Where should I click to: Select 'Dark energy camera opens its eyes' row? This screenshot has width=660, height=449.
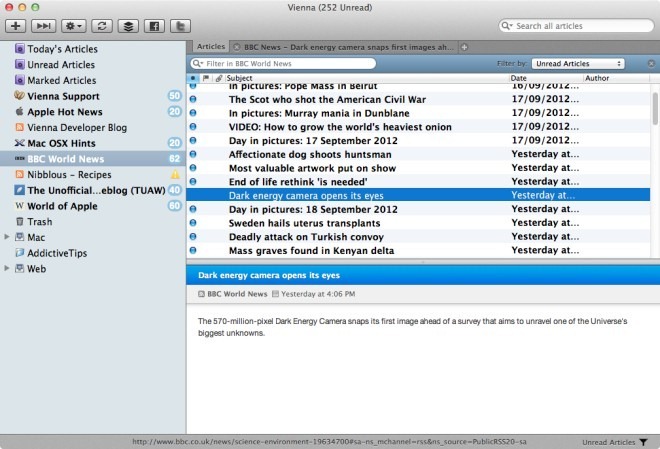tap(418, 196)
